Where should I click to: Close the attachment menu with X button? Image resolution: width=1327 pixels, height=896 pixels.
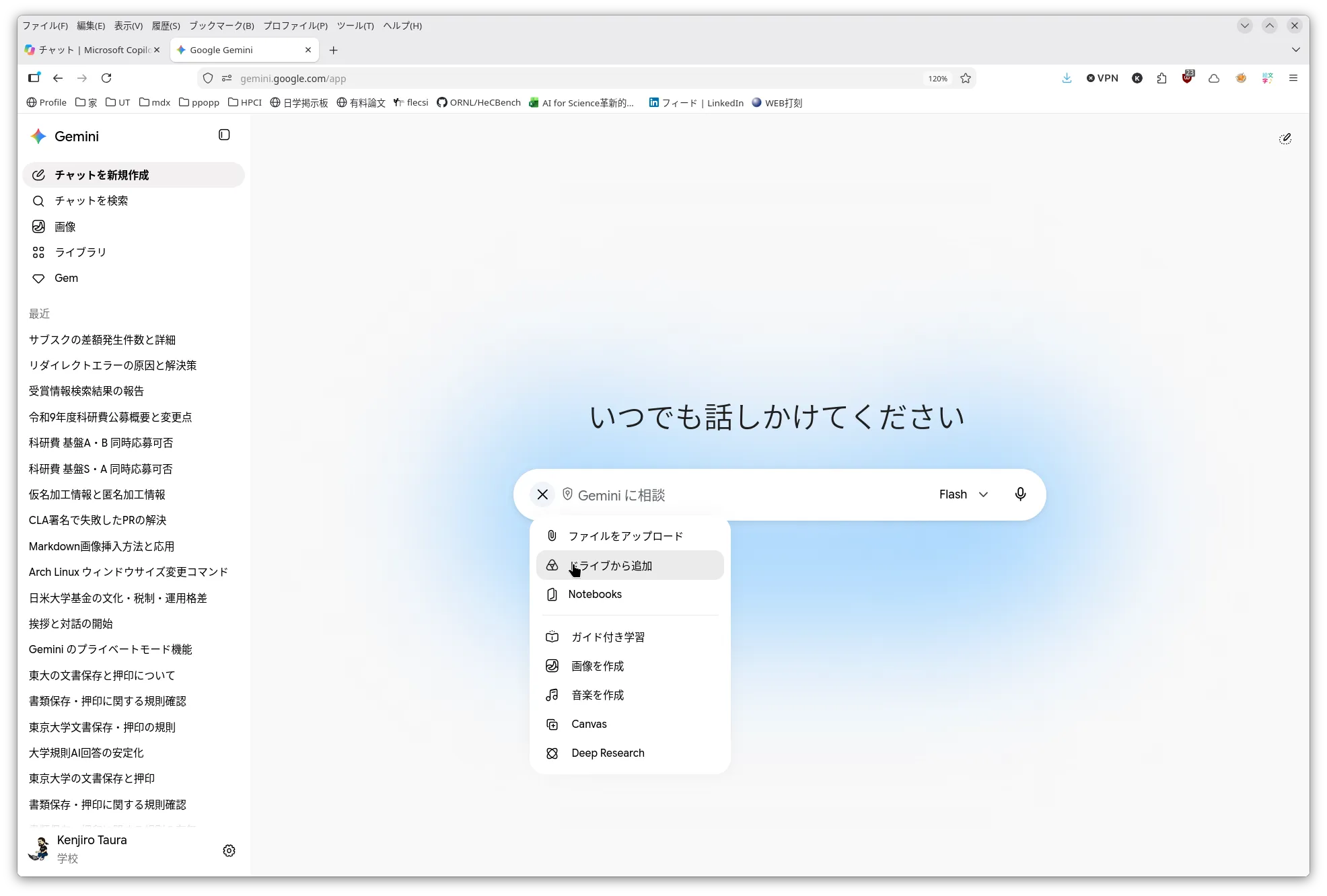pos(542,494)
